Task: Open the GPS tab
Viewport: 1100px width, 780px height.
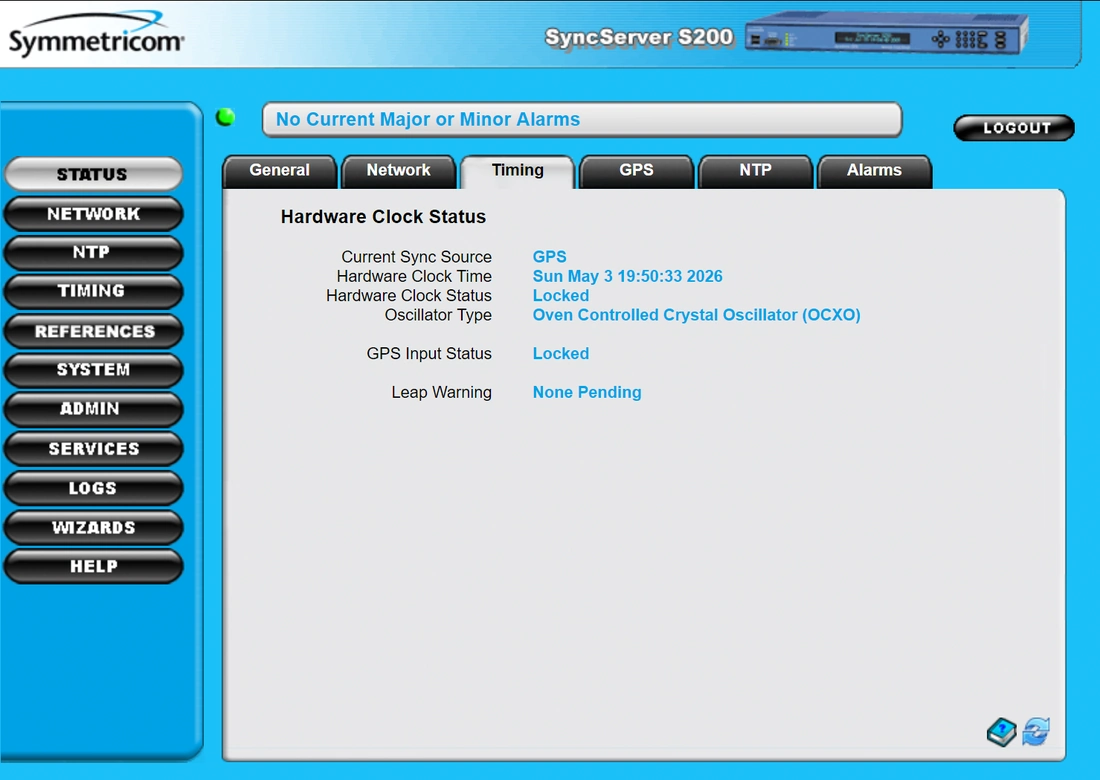Action: pos(636,171)
